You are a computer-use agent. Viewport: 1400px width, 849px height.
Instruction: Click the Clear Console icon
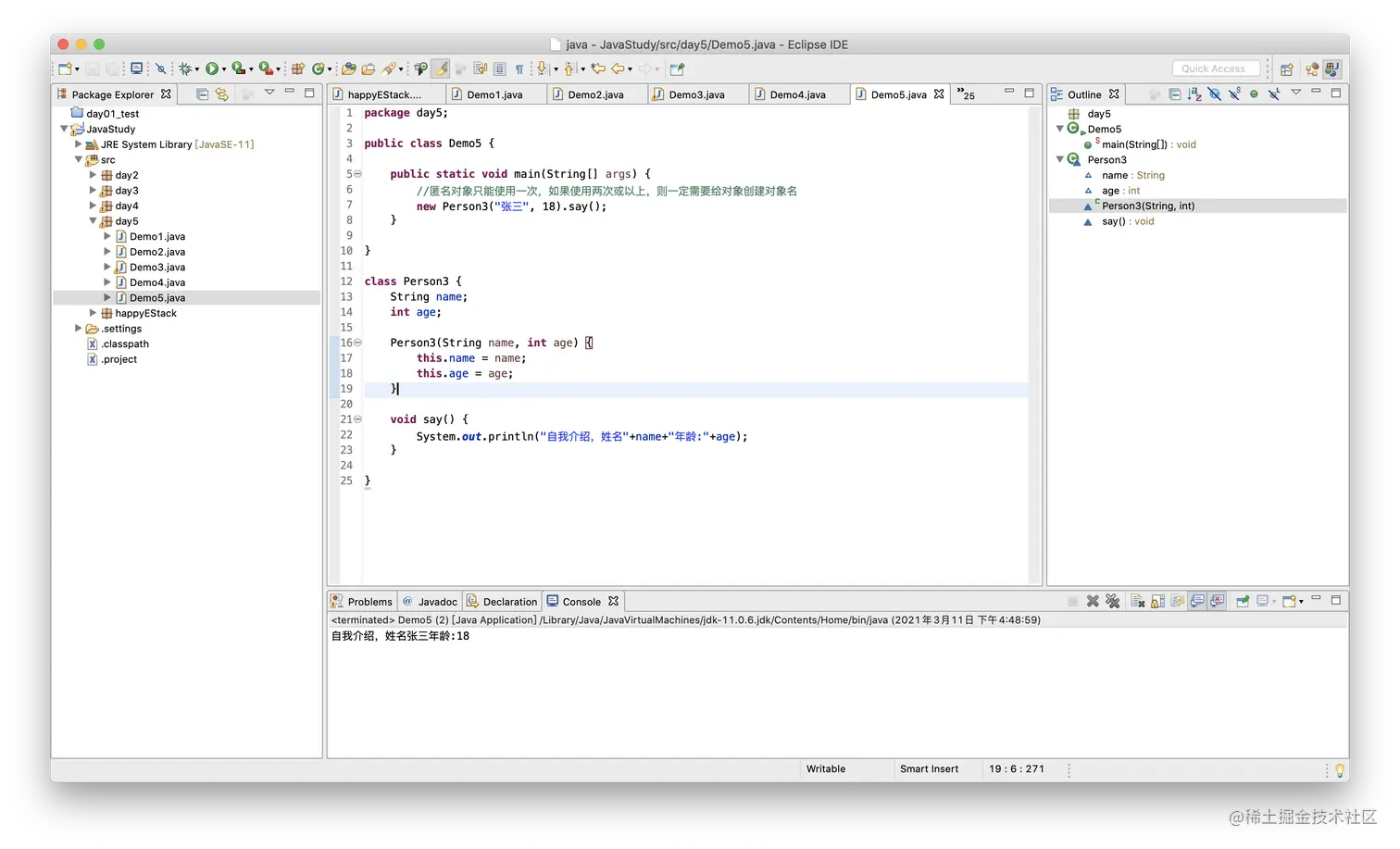click(1138, 602)
